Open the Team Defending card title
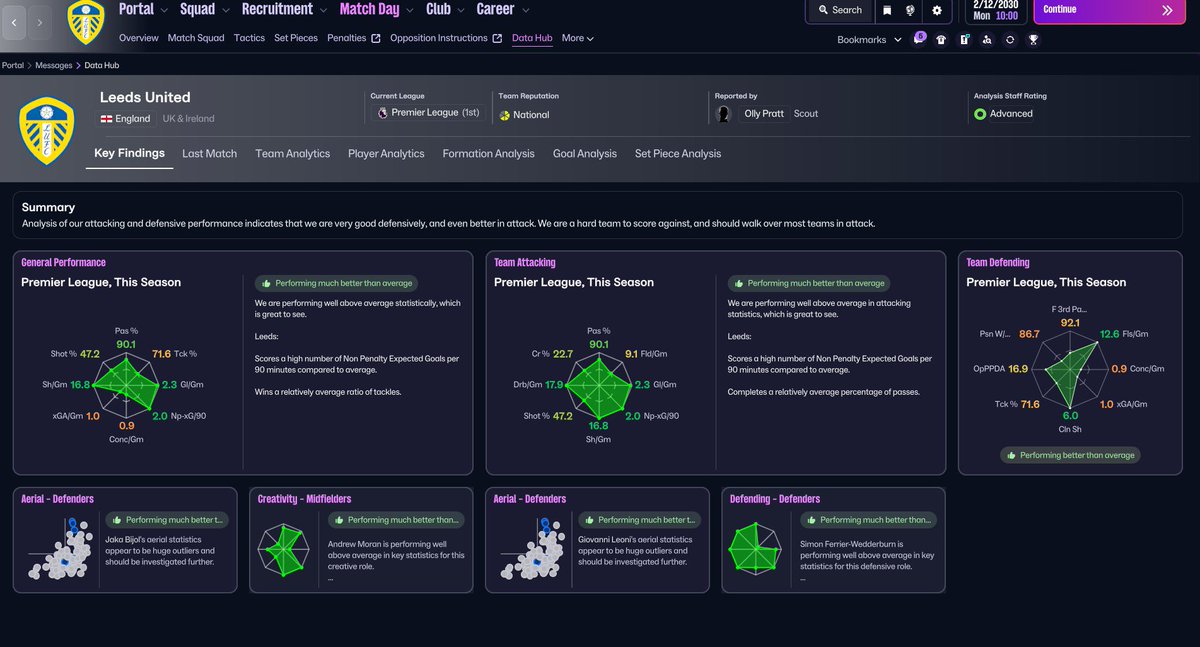The image size is (1200, 647). [998, 263]
